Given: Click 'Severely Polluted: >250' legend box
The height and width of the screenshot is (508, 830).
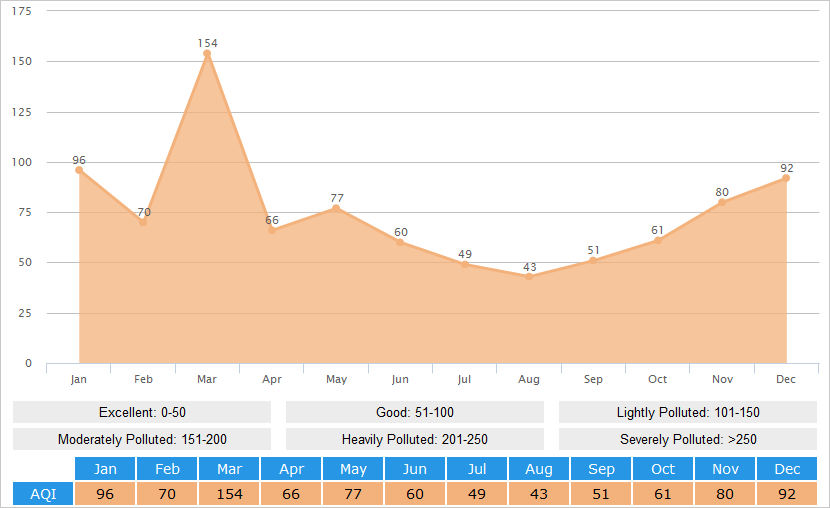Looking at the screenshot, I should click(688, 439).
